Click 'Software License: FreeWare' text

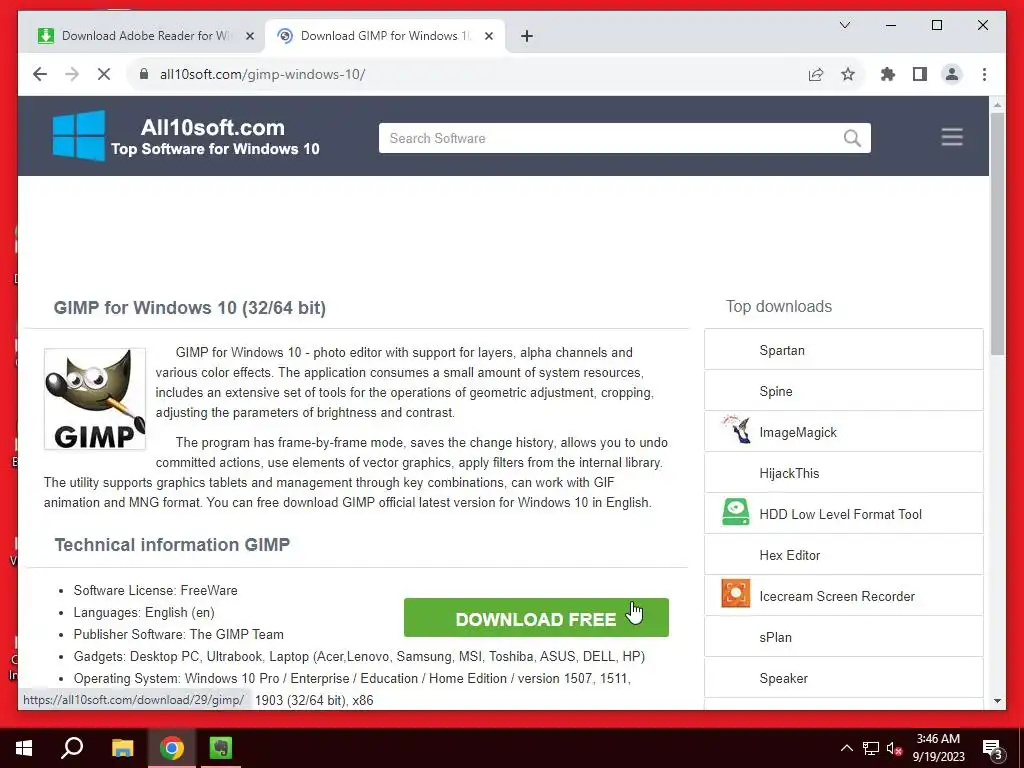click(x=155, y=590)
